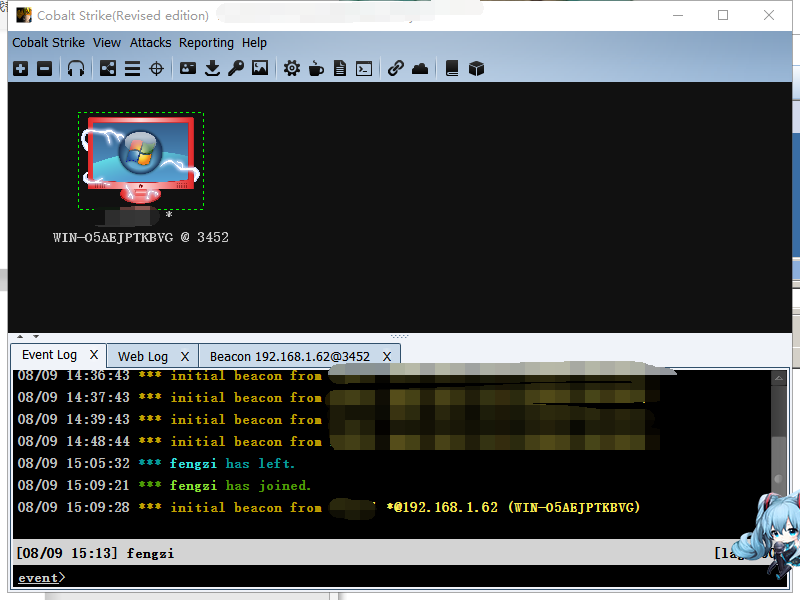Click the 'WIN-O5AEJPTKBVG @ 3452' label
The width and height of the screenshot is (800, 600).
click(141, 237)
